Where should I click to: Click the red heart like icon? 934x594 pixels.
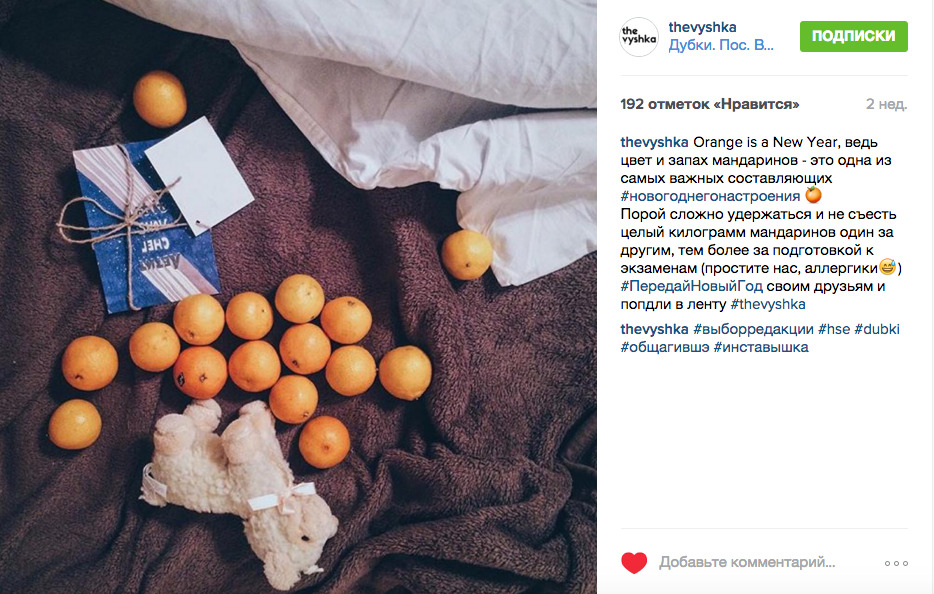[634, 563]
